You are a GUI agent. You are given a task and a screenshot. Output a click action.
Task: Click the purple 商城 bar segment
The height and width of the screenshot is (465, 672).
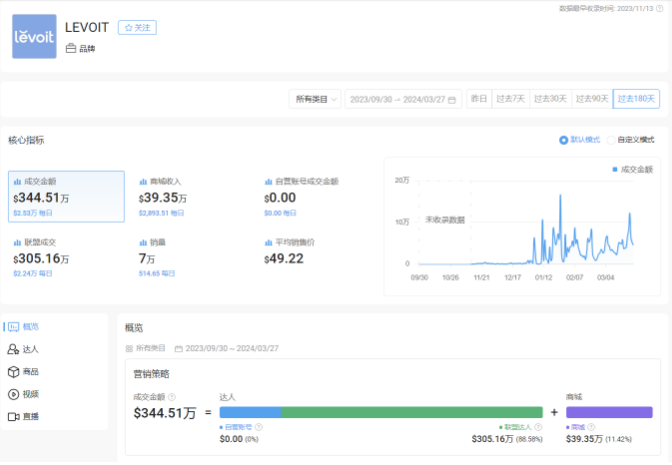(x=608, y=412)
